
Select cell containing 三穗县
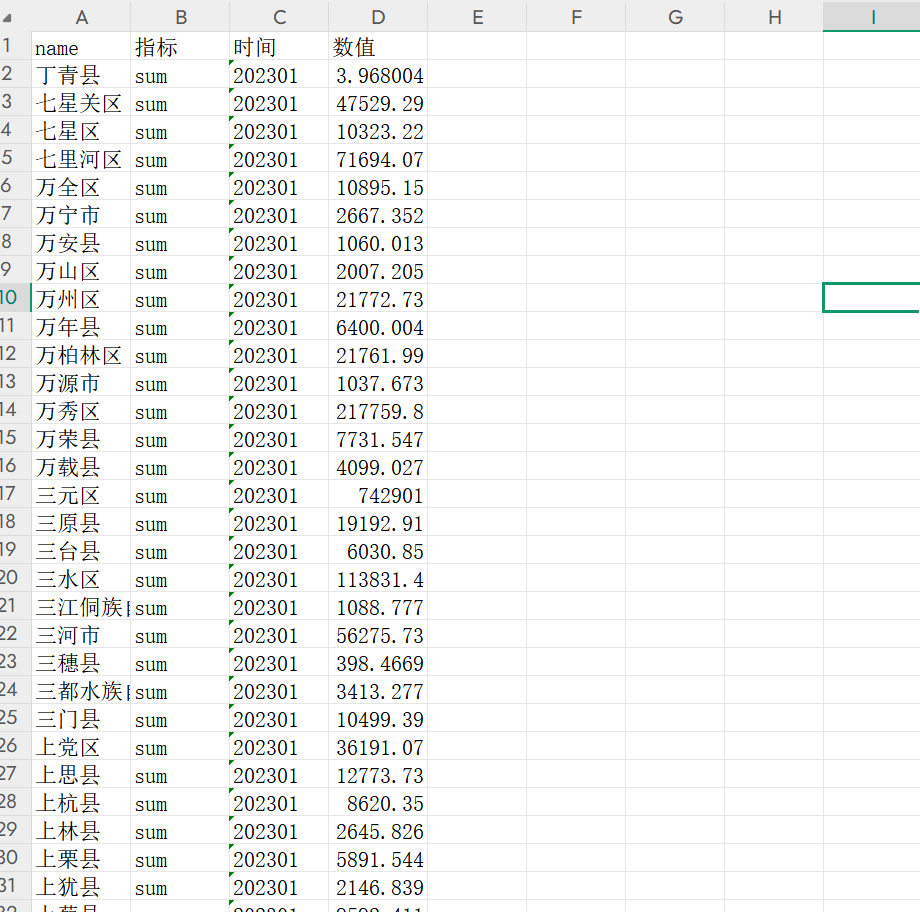pyautogui.click(x=81, y=662)
